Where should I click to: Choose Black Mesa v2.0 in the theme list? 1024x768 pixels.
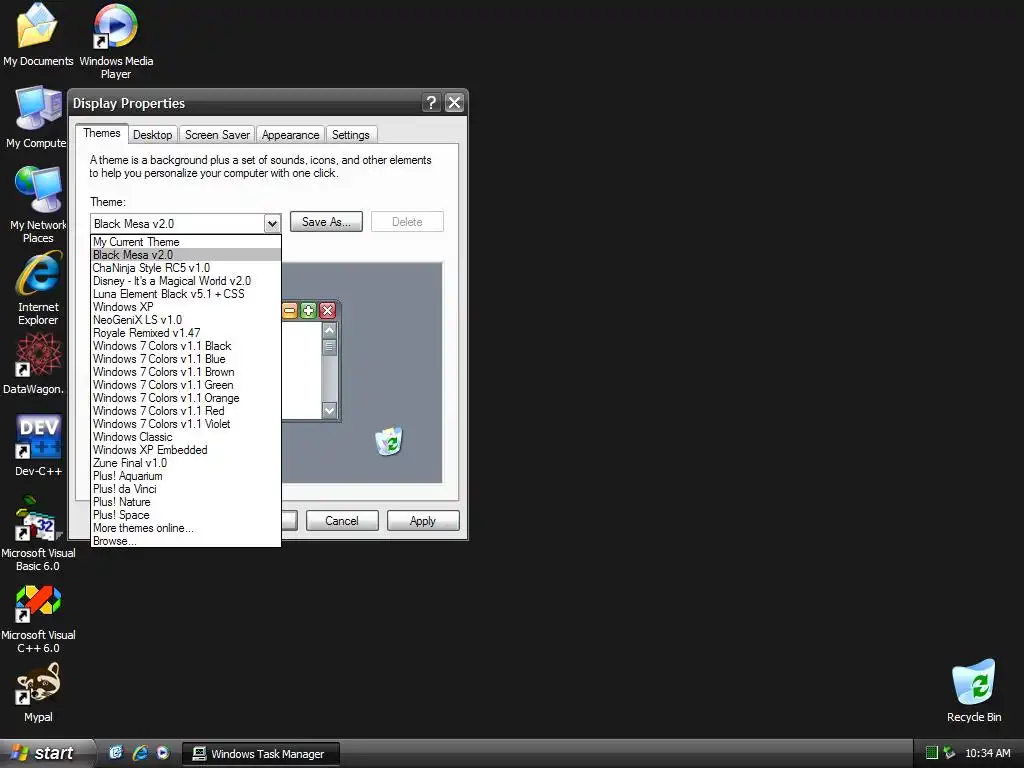[185, 255]
